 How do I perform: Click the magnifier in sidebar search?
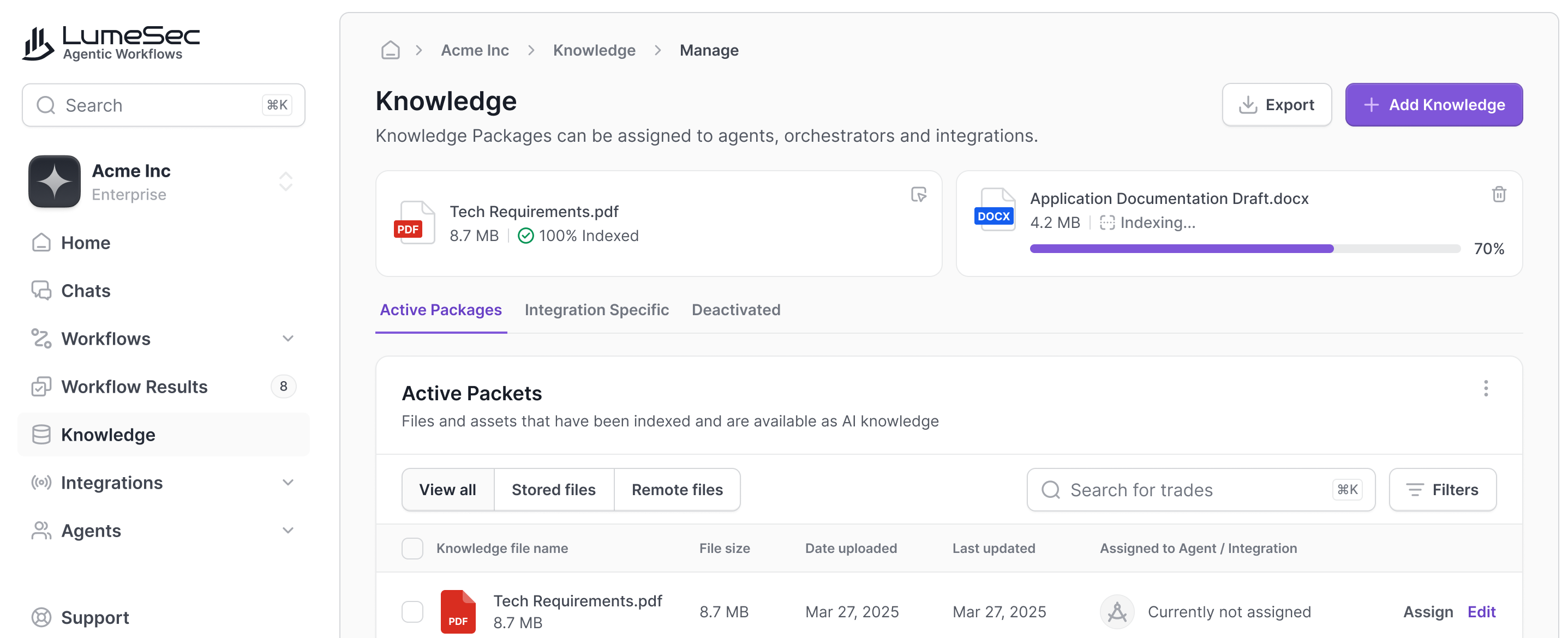pos(46,105)
